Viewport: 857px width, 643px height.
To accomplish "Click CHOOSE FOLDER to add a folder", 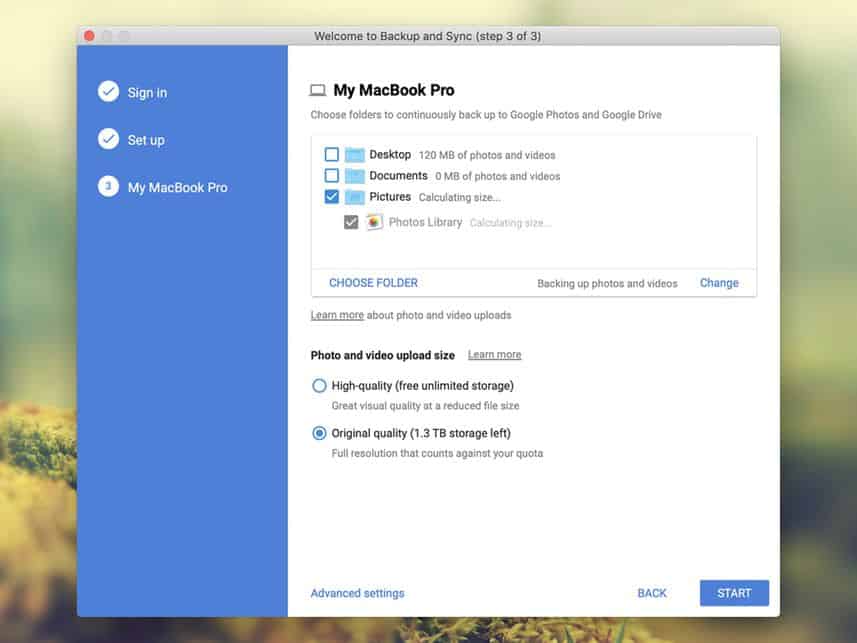I will (373, 283).
